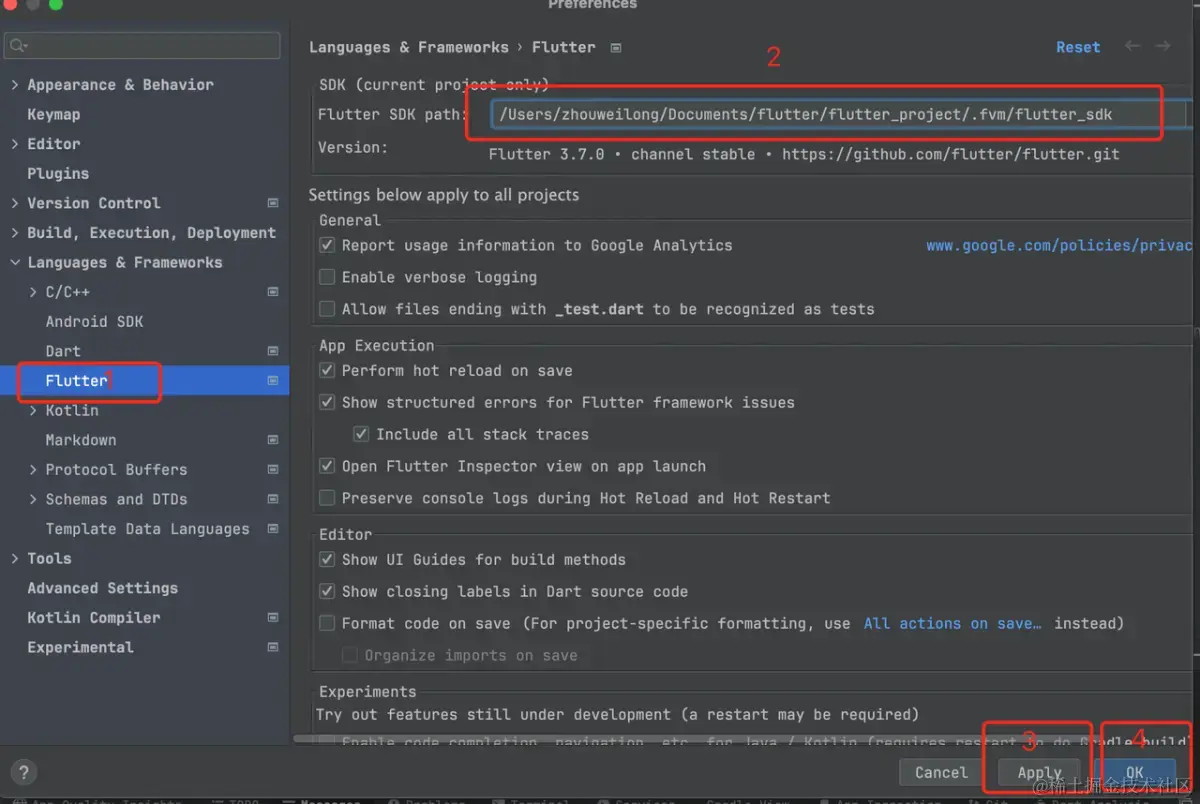Confirm settings with OK button
This screenshot has height=804, width=1200.
(x=1135, y=772)
